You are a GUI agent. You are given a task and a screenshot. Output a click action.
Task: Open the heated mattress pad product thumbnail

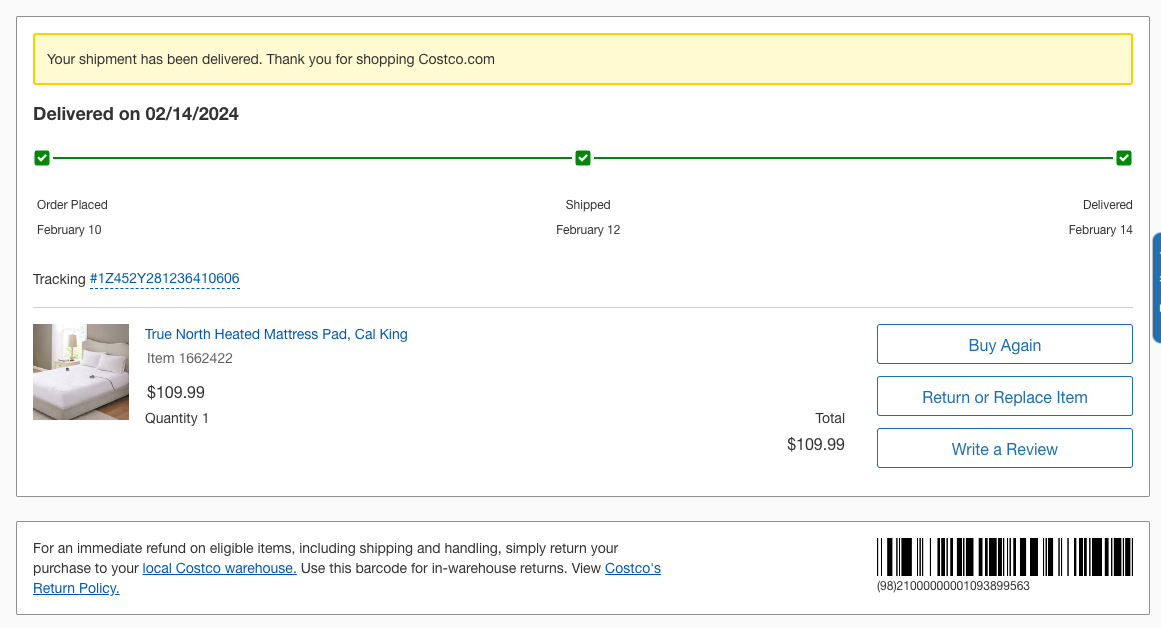click(81, 372)
